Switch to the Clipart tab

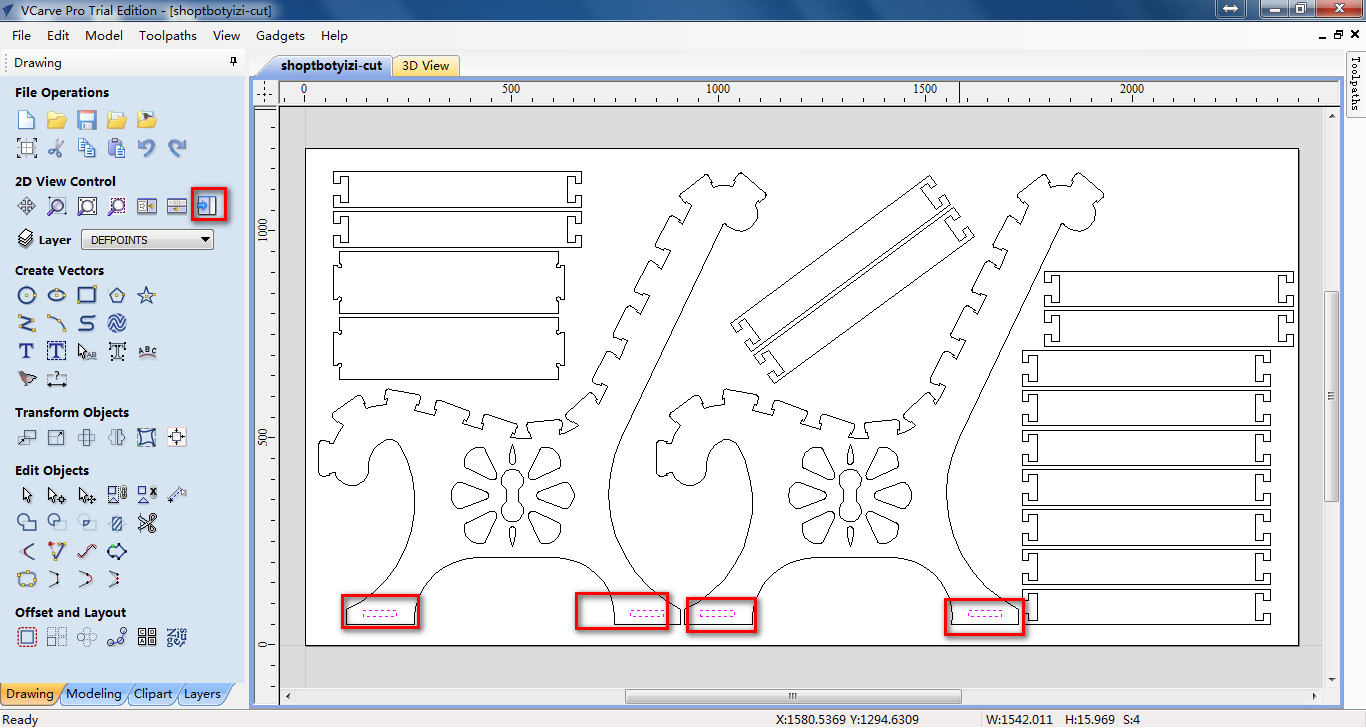coord(152,694)
